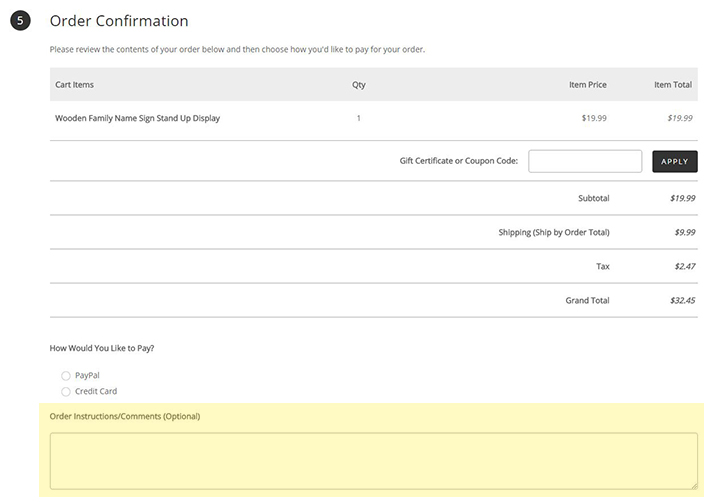Screen dimensions: 720x502
Task: Click the Item Total column header
Action: (x=674, y=85)
